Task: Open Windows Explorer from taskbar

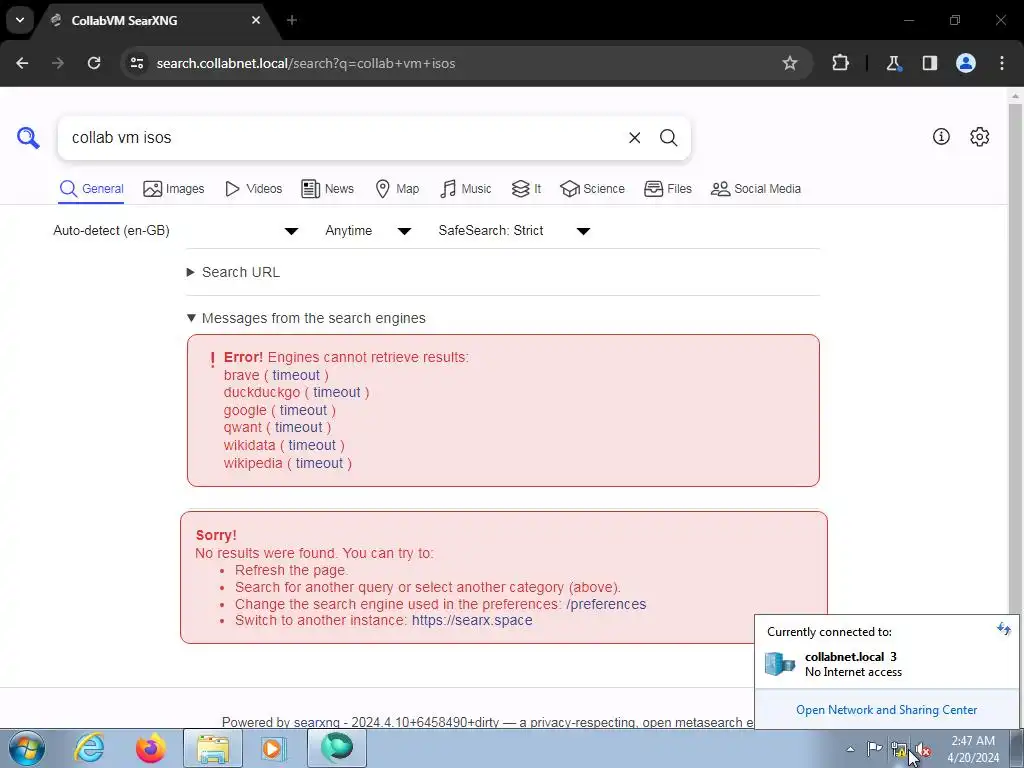Action: pos(213,748)
